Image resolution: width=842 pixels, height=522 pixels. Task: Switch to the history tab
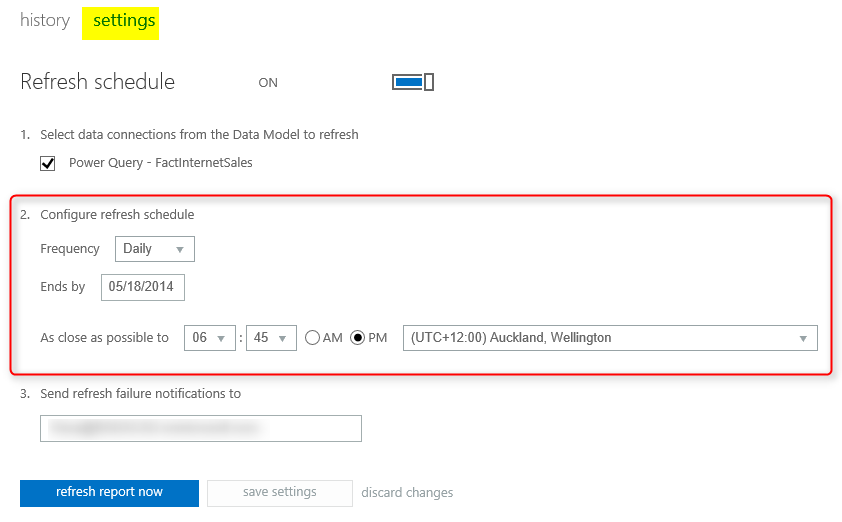[45, 20]
